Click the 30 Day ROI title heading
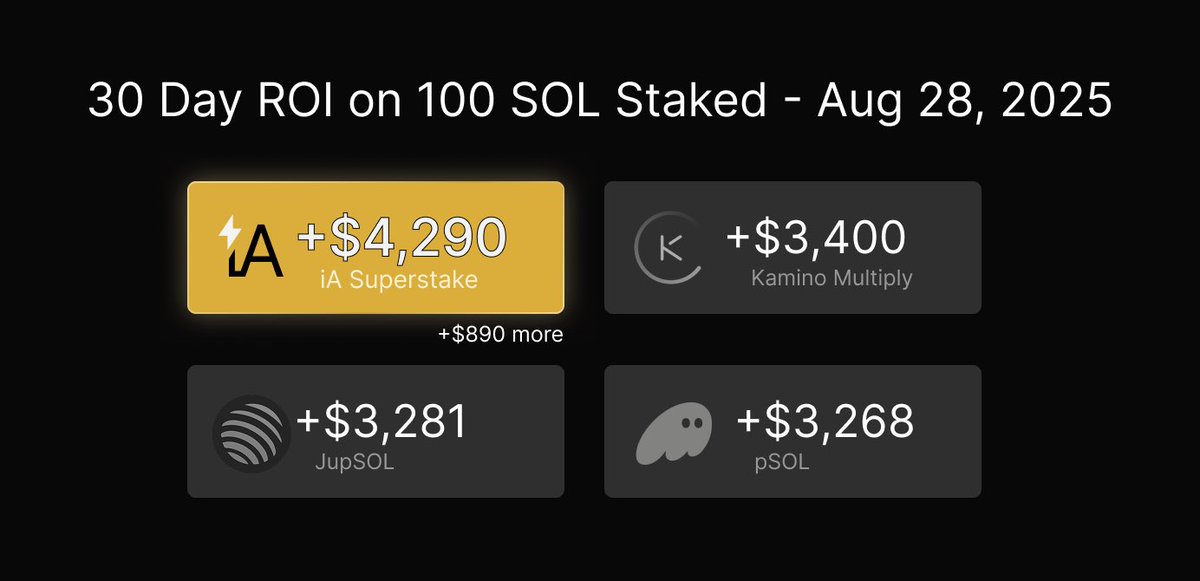The width and height of the screenshot is (1200, 581). pos(600,102)
